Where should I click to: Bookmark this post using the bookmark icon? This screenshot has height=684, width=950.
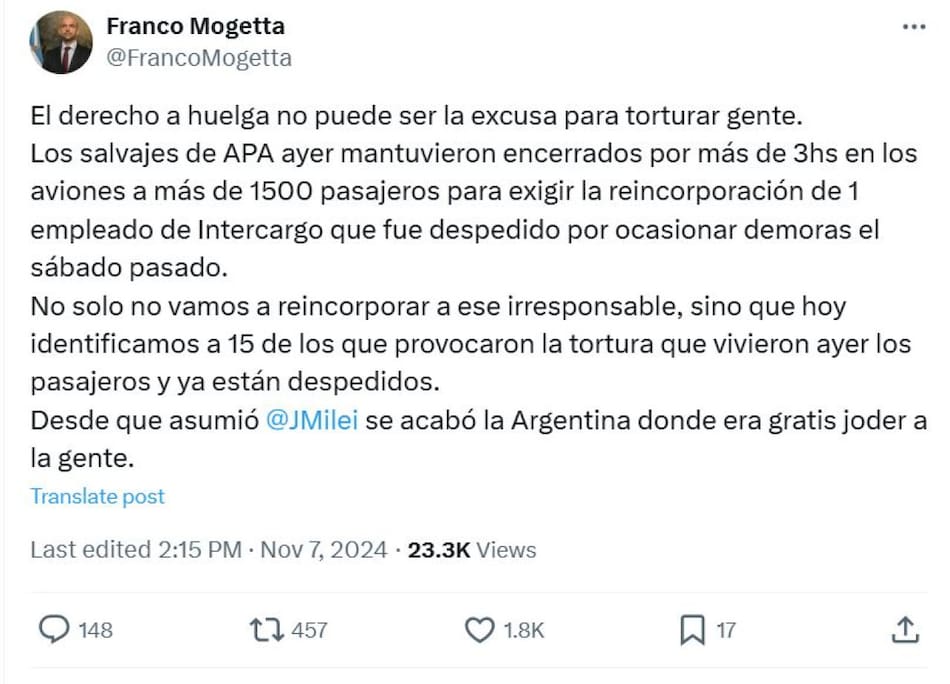pos(692,629)
